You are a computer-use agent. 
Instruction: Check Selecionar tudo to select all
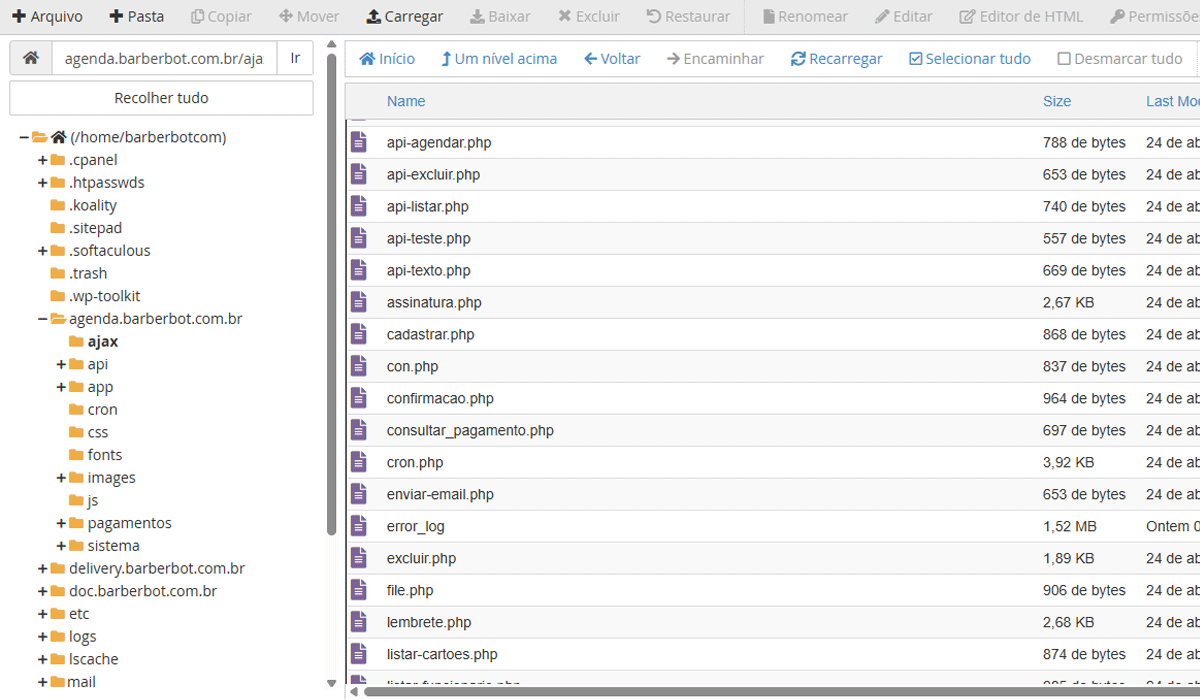[969, 59]
